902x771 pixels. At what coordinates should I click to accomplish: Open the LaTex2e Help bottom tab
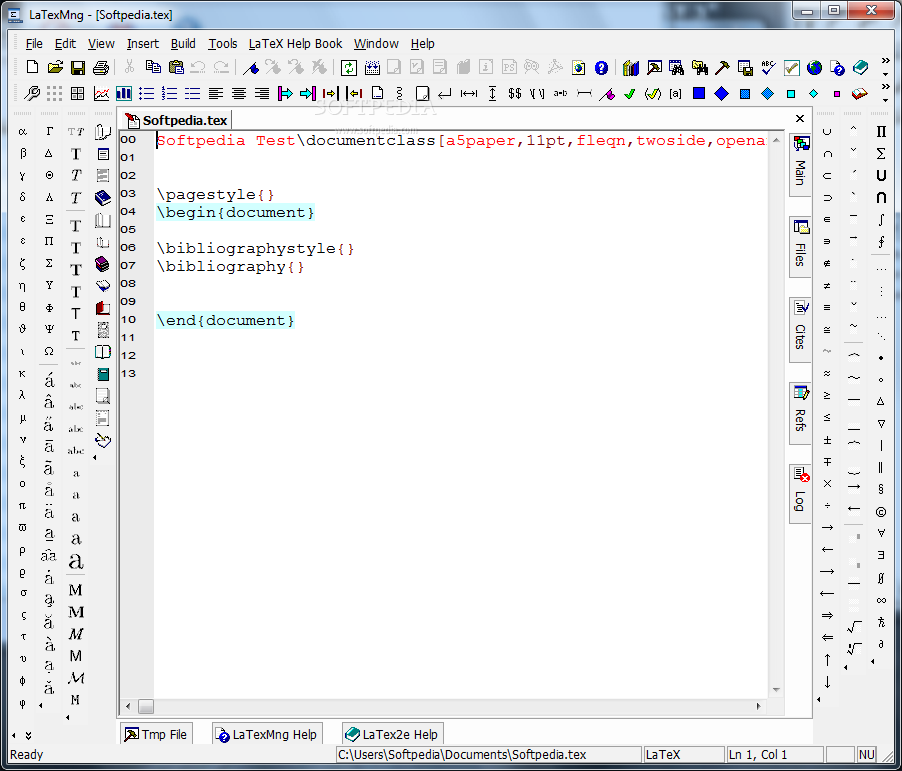[x=392, y=734]
